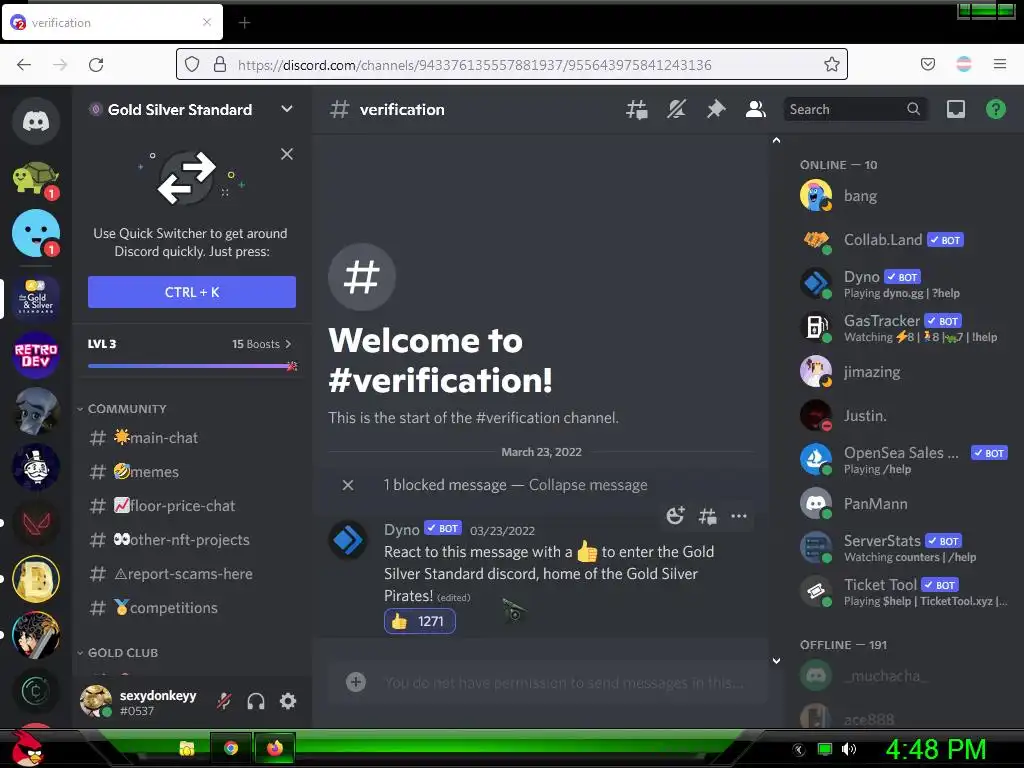Click Collapse message link
This screenshot has width=1024, height=768.
click(x=588, y=485)
